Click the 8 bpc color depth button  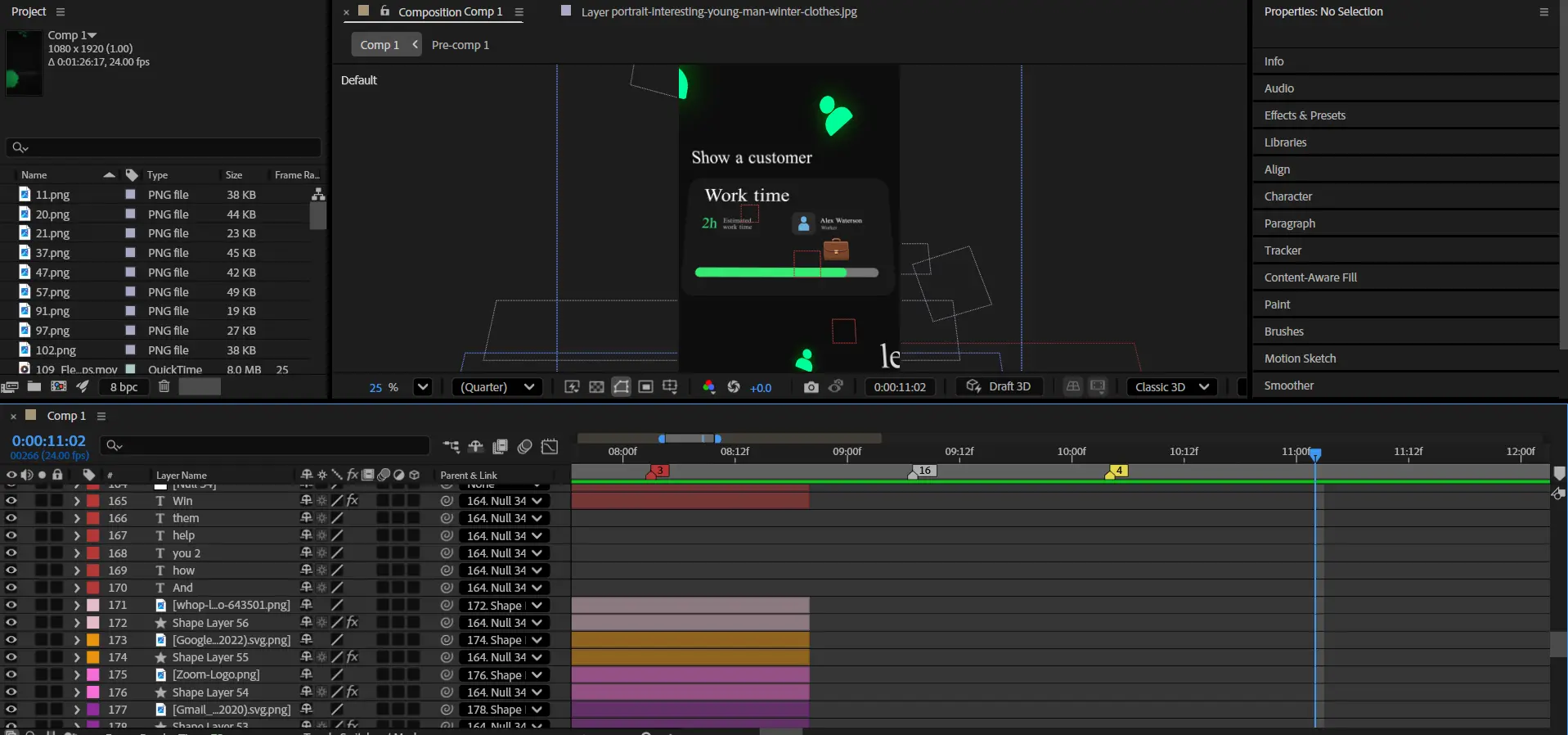(124, 387)
